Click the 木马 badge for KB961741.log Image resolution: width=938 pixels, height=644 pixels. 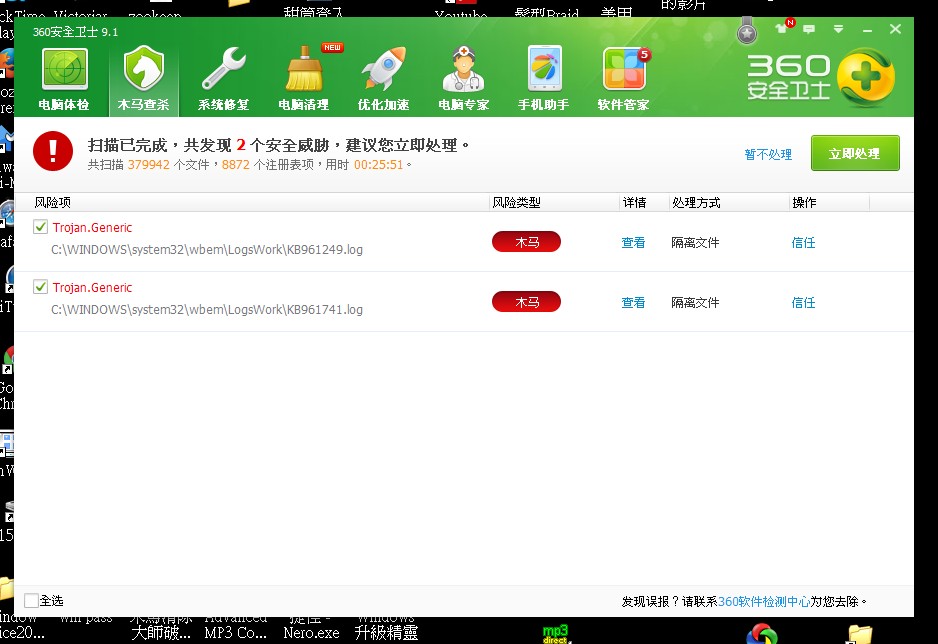pyautogui.click(x=526, y=301)
